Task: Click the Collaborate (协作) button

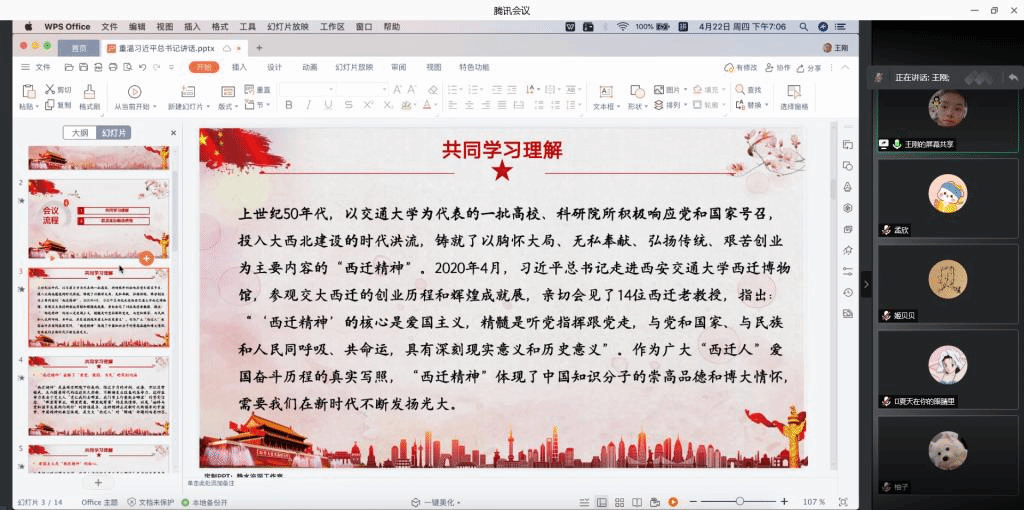Action: [778, 68]
